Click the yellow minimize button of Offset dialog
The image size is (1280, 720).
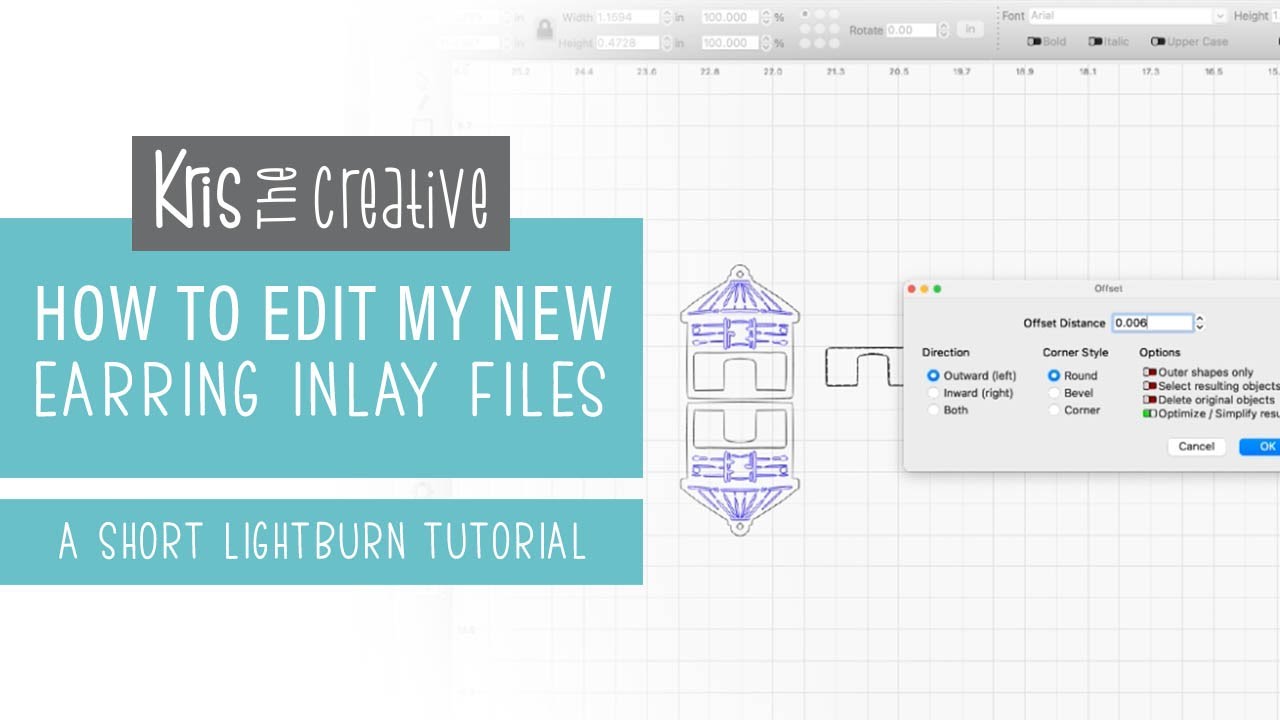(x=924, y=289)
